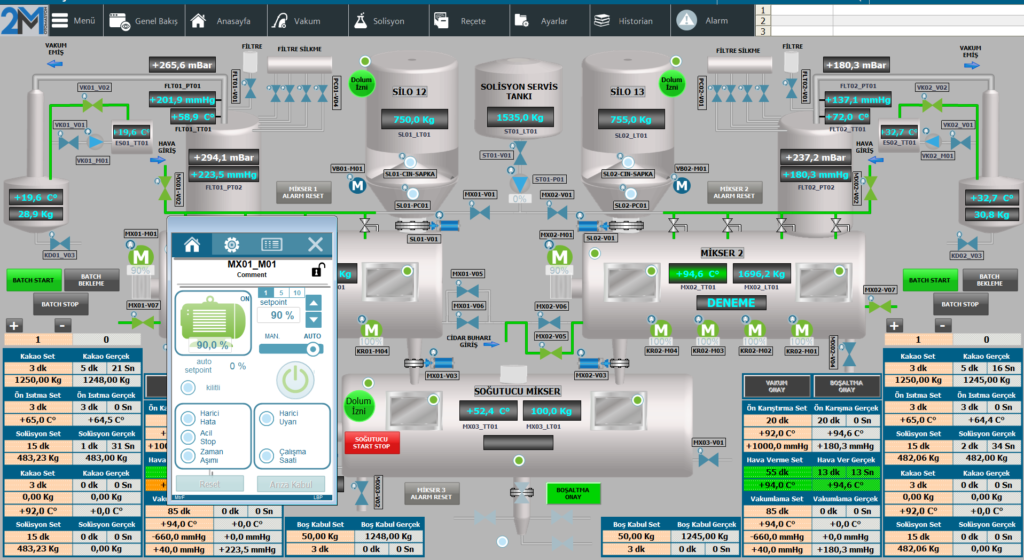
Task: Go to the Anasayfa home page
Action: pos(225,21)
